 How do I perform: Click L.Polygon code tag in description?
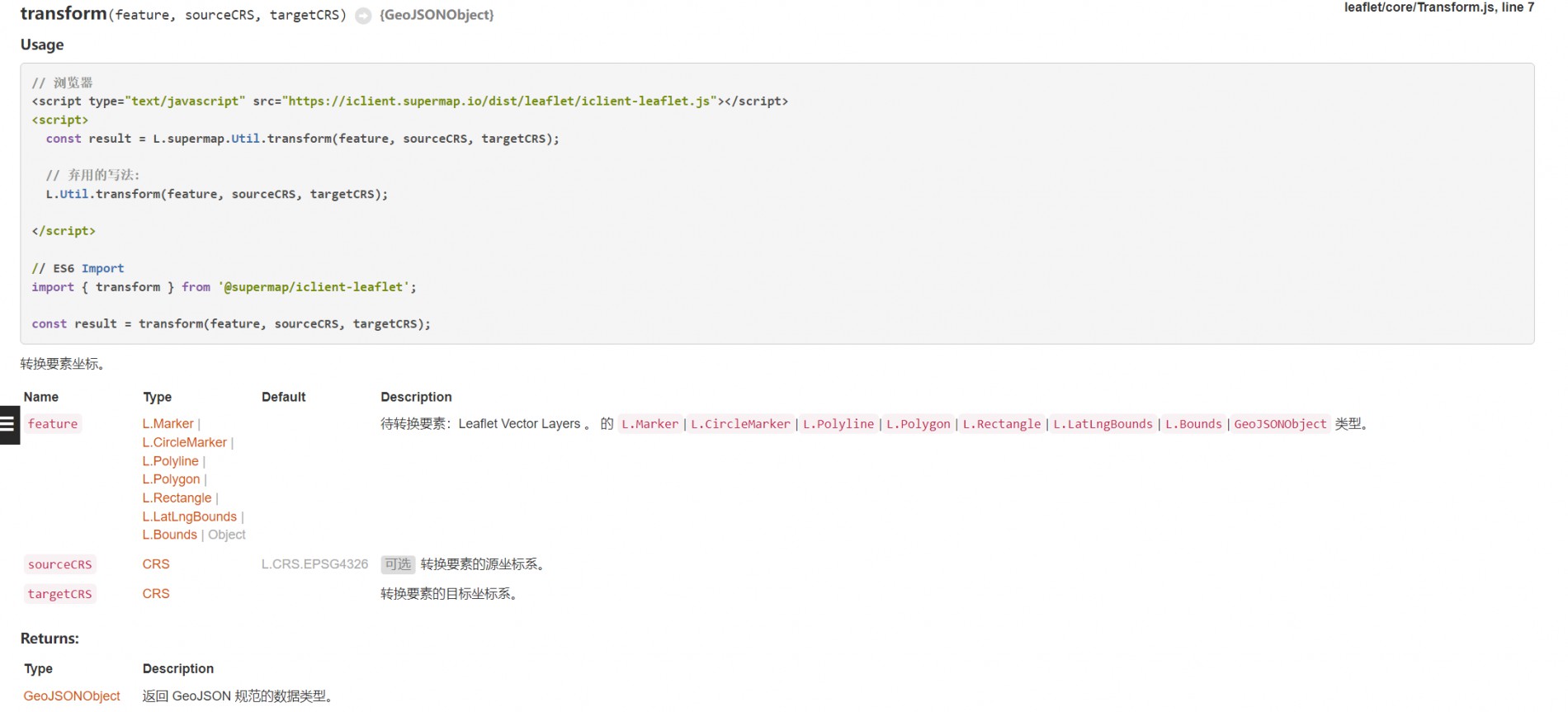919,424
